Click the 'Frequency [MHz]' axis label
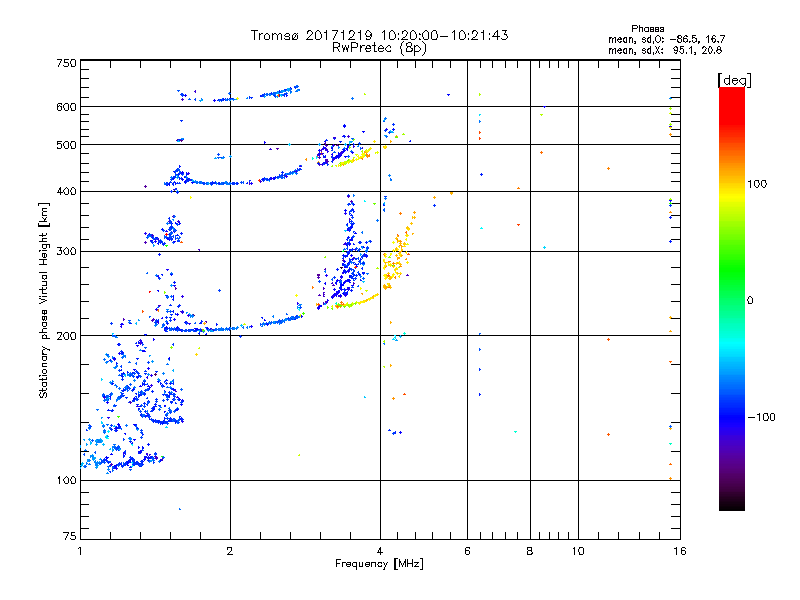Viewport: 800px width, 600px height. click(379, 564)
